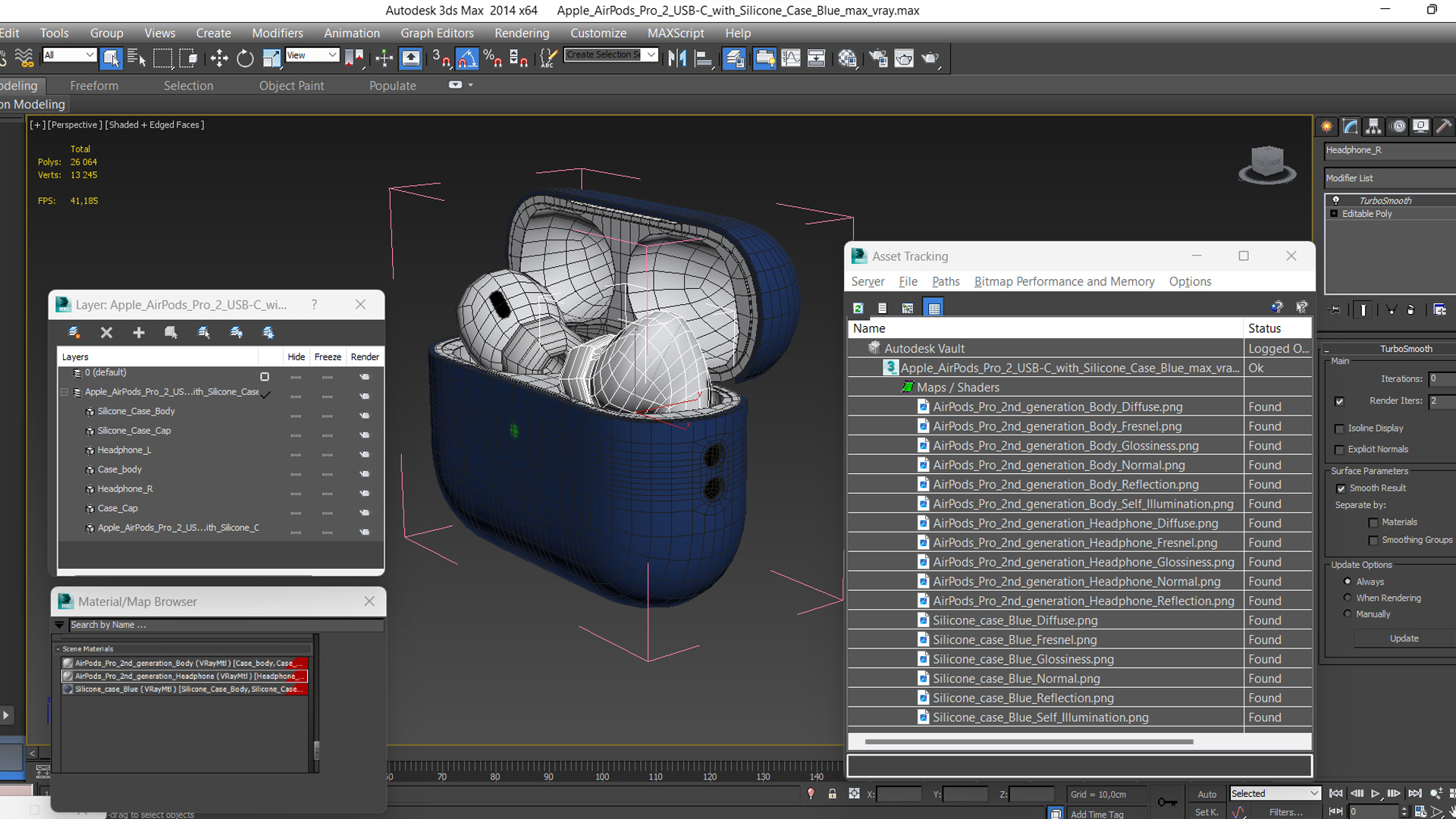Select the Scale tool
The image size is (1456, 819).
(x=271, y=58)
